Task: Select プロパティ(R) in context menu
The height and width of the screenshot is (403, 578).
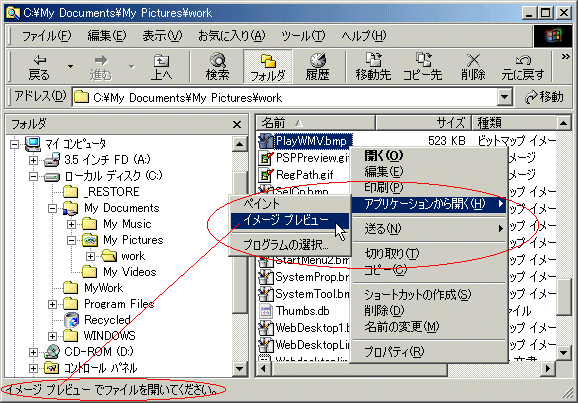Action: pyautogui.click(x=394, y=352)
